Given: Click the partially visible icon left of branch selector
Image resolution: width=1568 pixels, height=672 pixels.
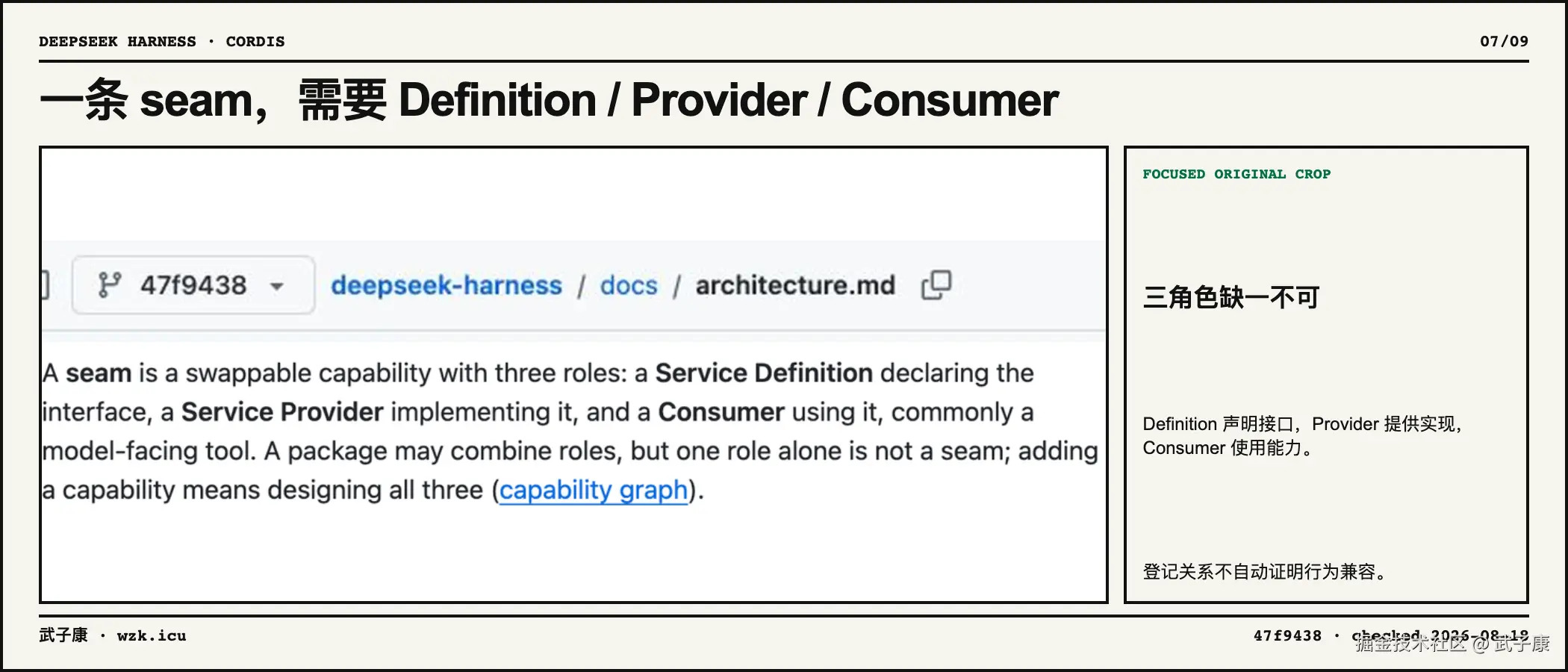Looking at the screenshot, I should click(x=46, y=285).
